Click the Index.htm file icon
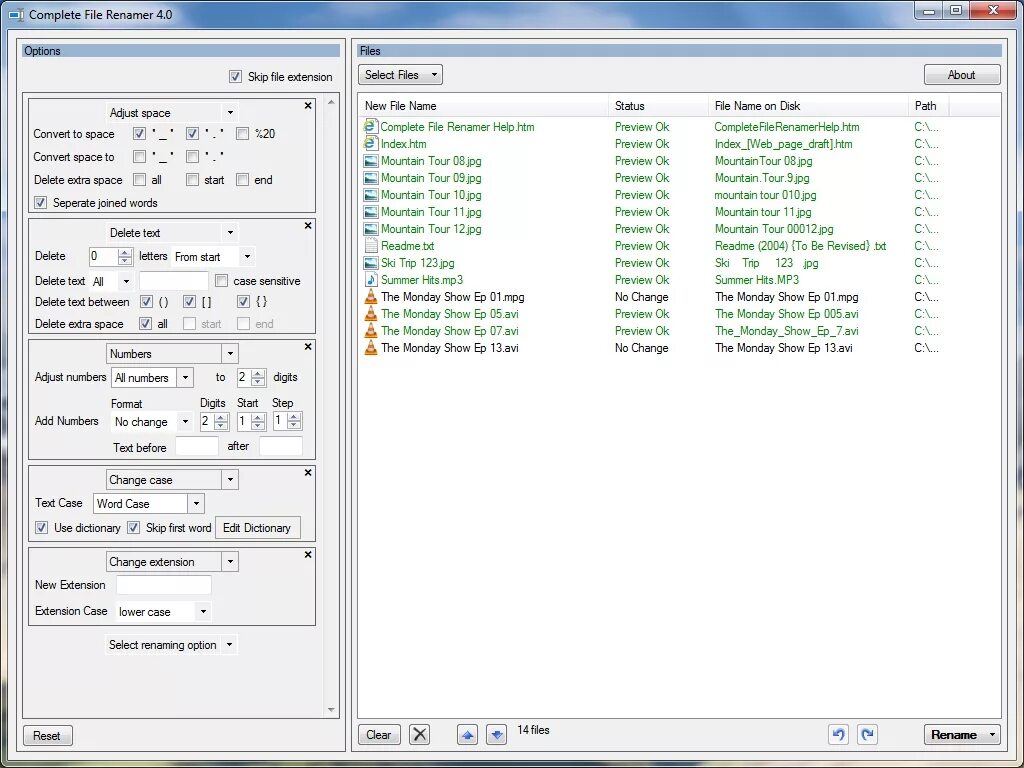 point(370,143)
